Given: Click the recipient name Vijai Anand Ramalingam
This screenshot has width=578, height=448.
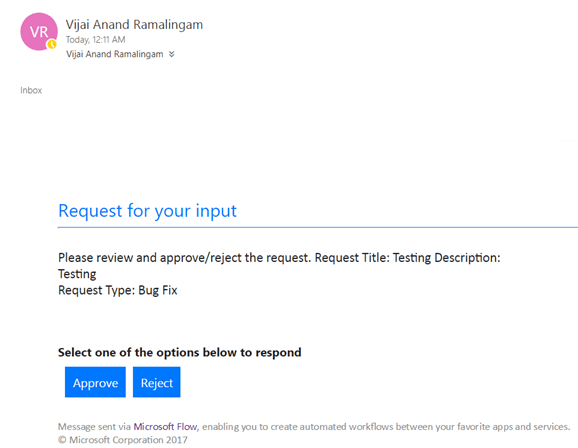Looking at the screenshot, I should [115, 54].
